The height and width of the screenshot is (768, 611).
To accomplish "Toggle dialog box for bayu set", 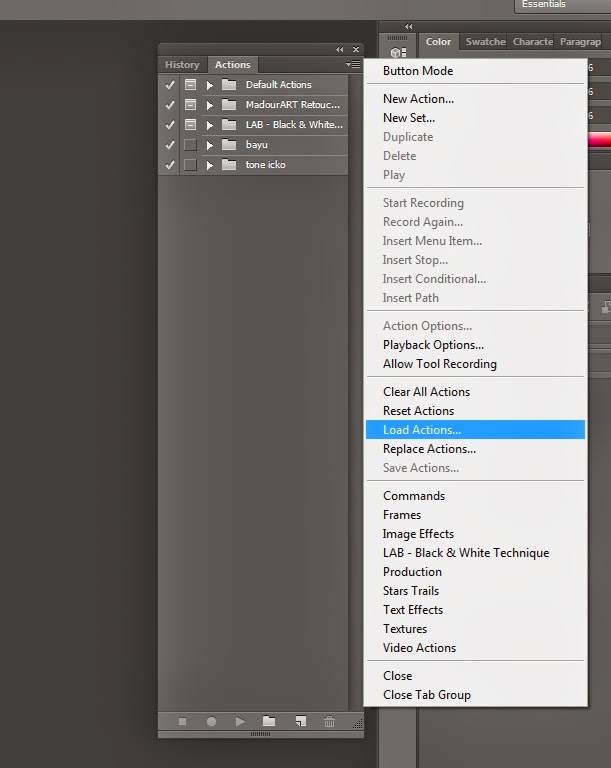I will [190, 145].
